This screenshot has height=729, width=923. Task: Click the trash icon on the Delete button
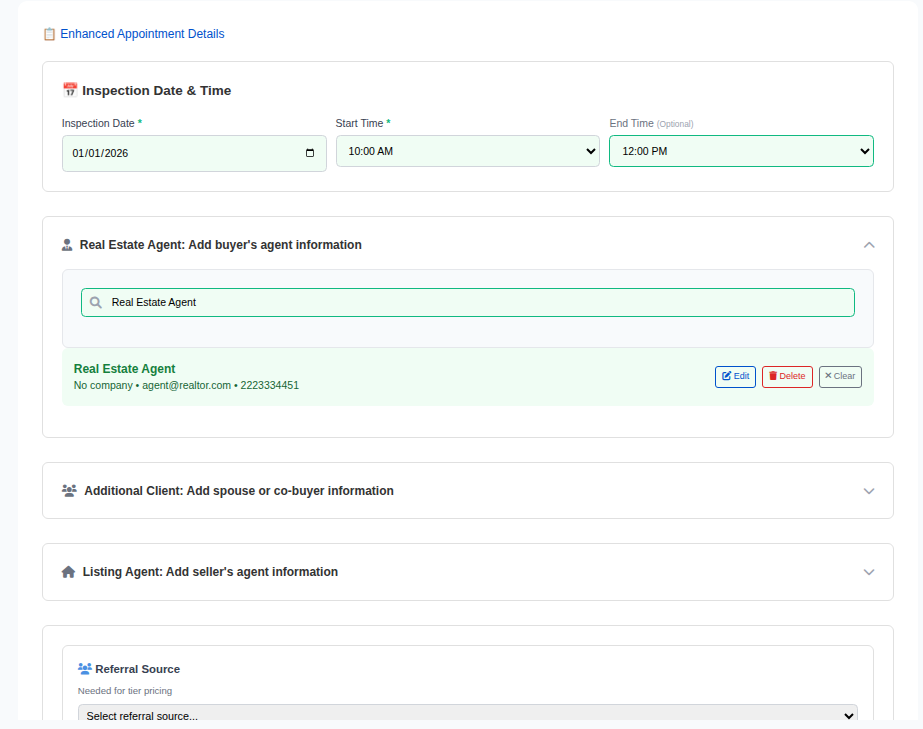(x=772, y=376)
